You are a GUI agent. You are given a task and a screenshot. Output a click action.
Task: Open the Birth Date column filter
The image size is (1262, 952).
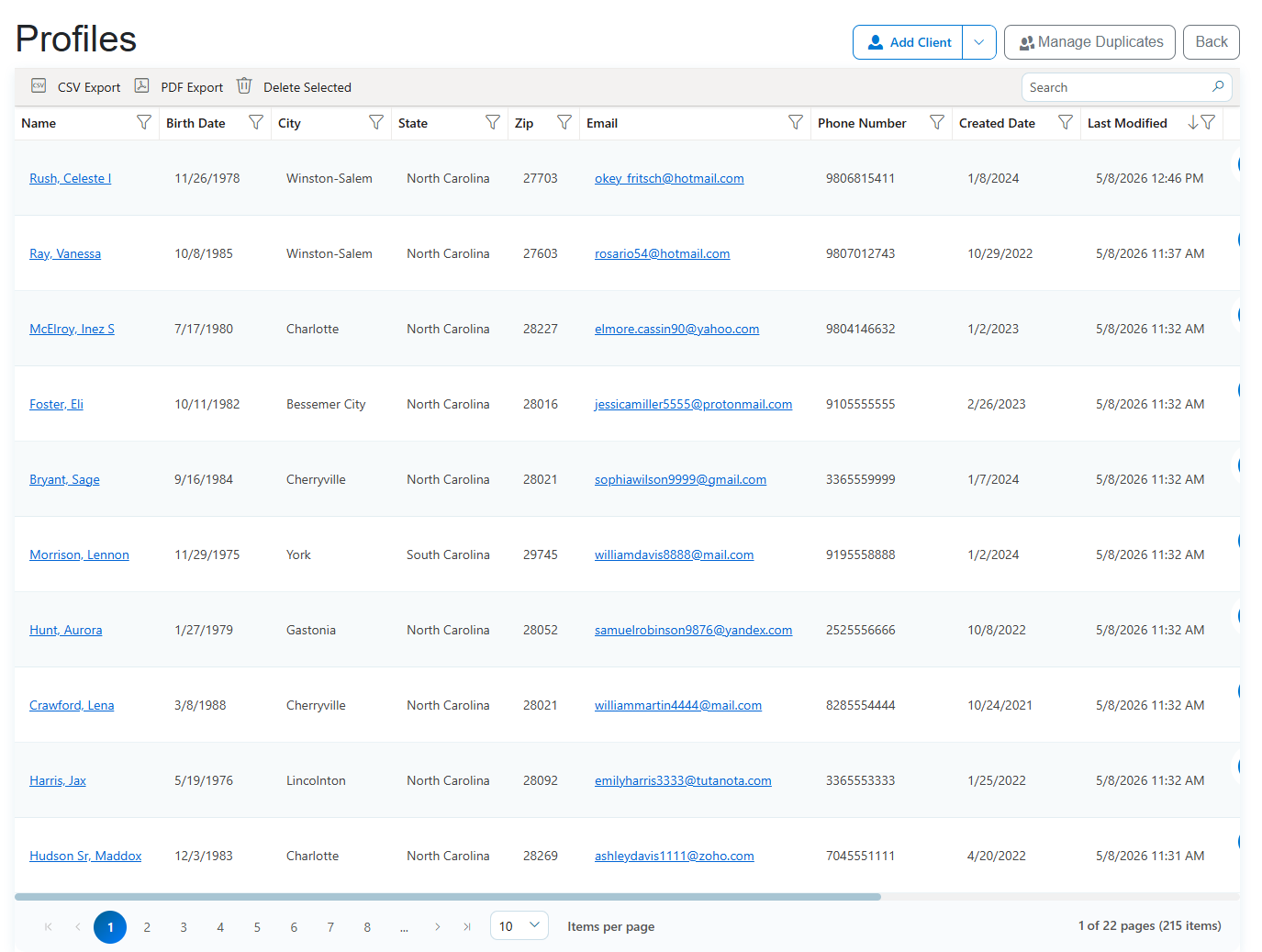click(256, 122)
